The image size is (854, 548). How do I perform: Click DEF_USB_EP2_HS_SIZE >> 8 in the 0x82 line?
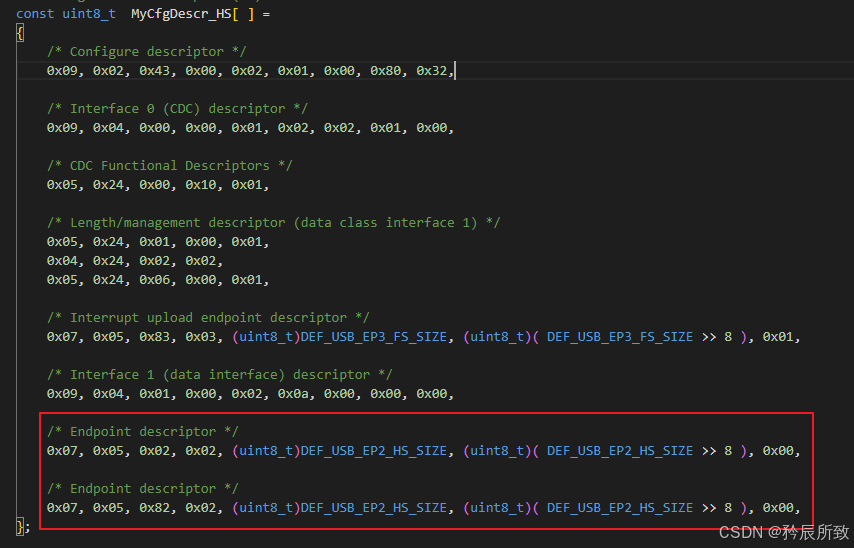click(639, 508)
